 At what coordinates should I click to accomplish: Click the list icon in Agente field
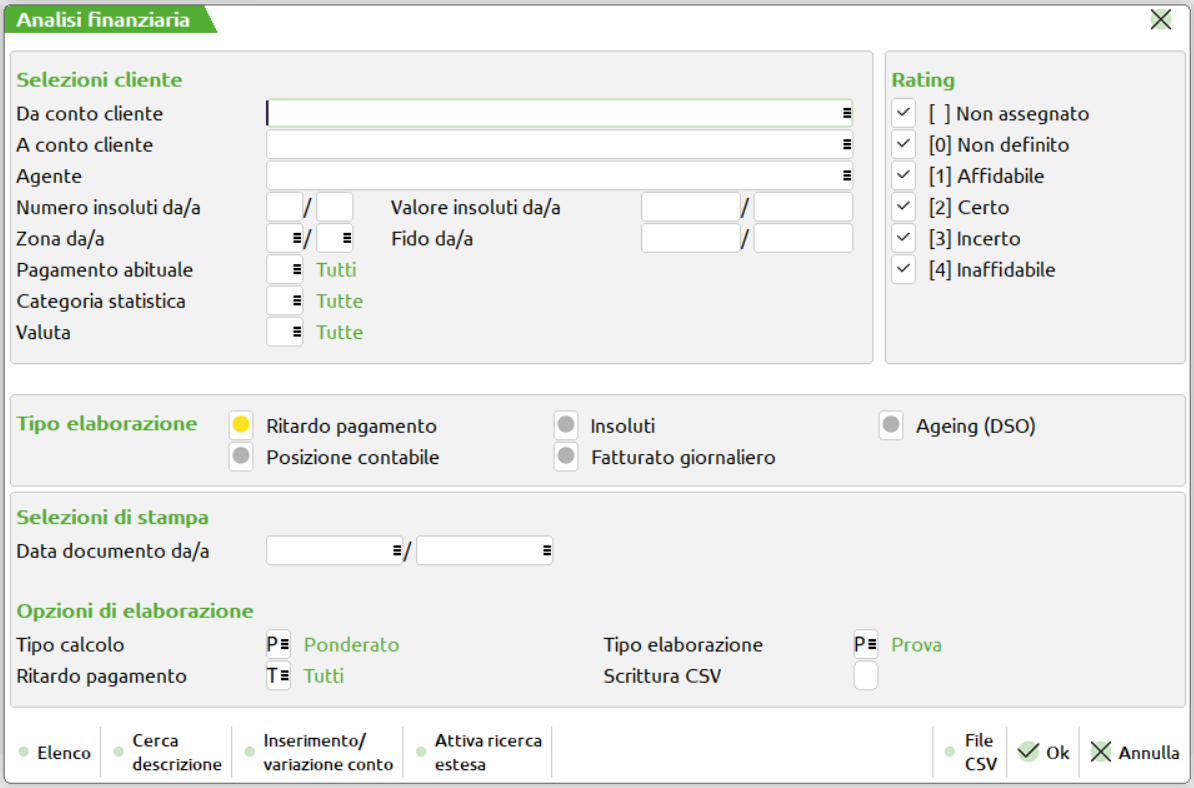846,176
